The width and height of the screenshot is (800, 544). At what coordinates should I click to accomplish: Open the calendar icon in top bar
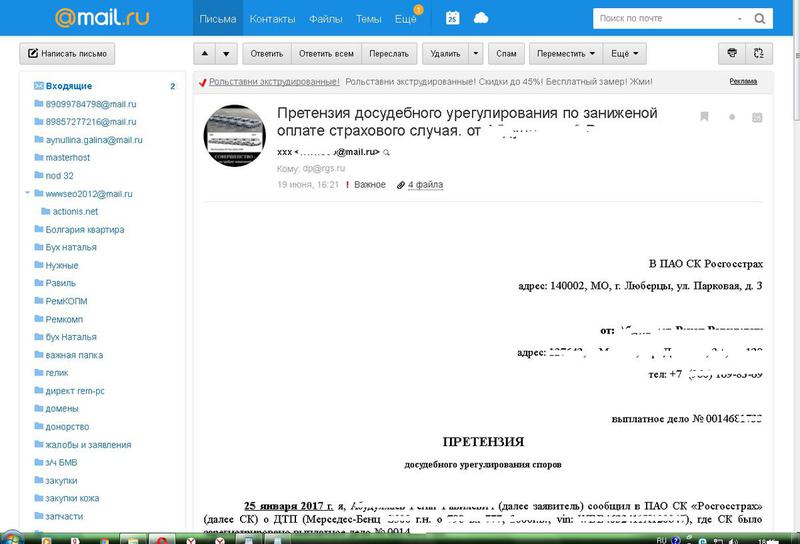pos(453,18)
